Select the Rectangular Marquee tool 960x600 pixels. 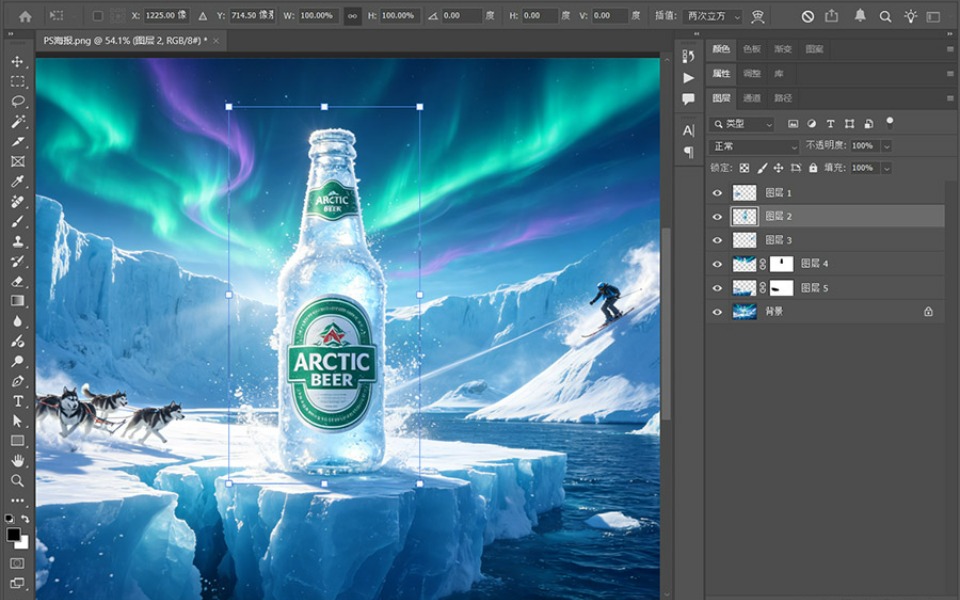pos(17,81)
